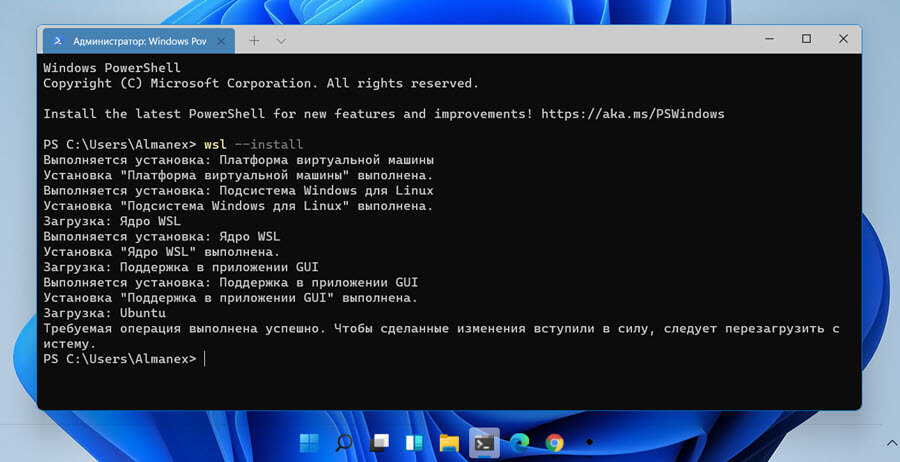Show hidden system tray icons chevron
Image resolution: width=900 pixels, height=462 pixels.
point(891,442)
